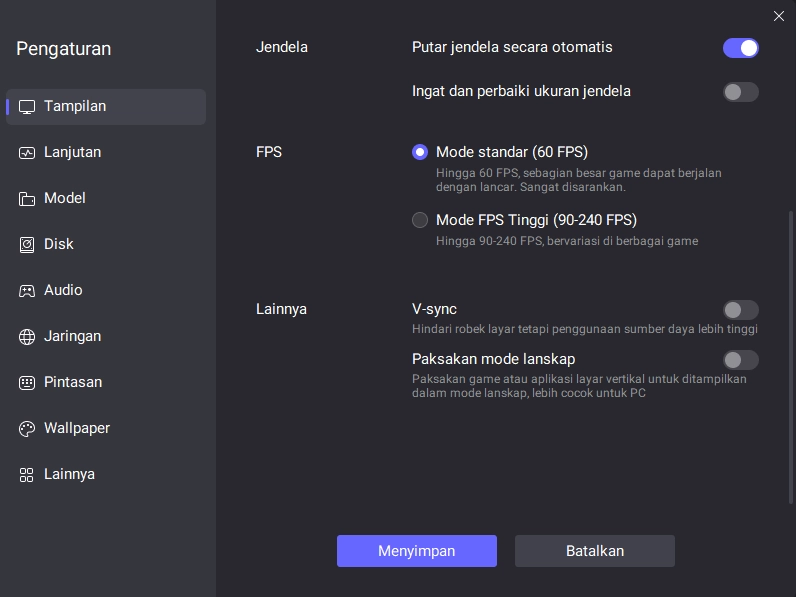
Task: Turn on the V-sync switch
Action: pyautogui.click(x=740, y=310)
